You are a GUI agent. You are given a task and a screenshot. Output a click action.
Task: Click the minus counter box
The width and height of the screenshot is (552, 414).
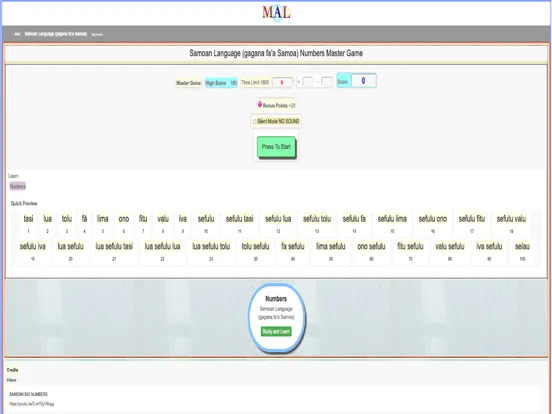click(327, 82)
